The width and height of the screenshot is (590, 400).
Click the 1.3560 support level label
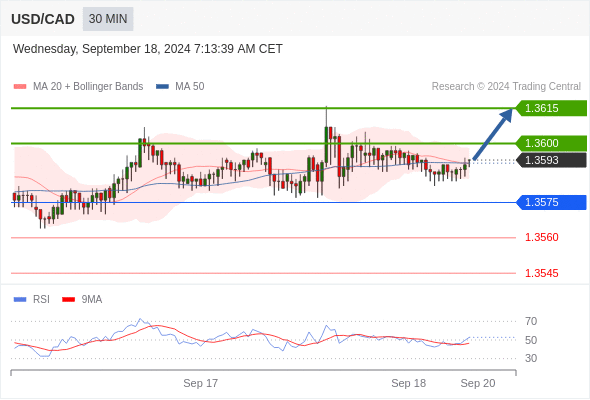(541, 237)
